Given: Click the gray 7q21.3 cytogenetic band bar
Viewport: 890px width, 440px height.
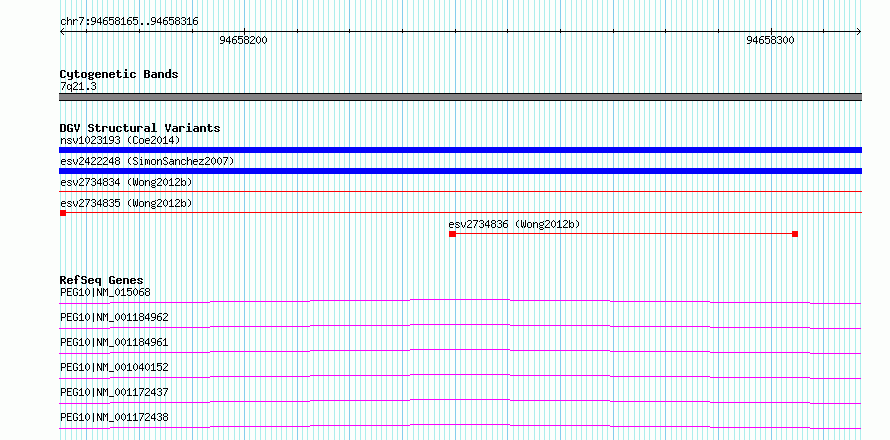Looking at the screenshot, I should point(460,97).
